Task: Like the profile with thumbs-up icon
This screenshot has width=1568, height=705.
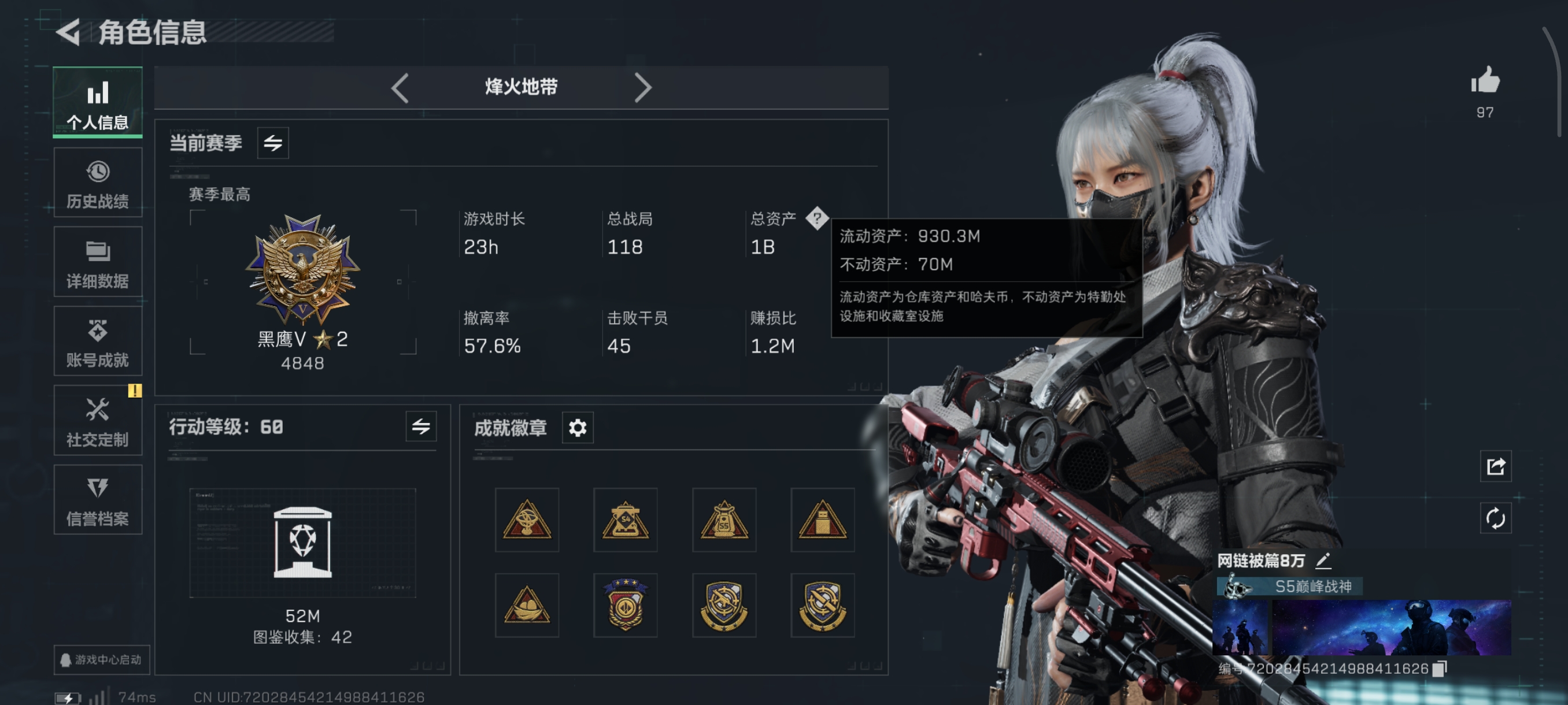Action: tap(1485, 80)
